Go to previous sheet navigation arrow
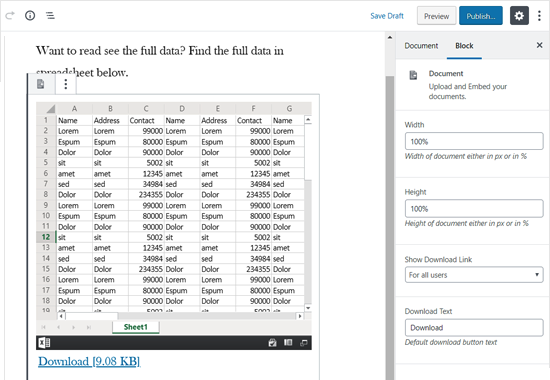The image size is (550, 380). point(58,327)
